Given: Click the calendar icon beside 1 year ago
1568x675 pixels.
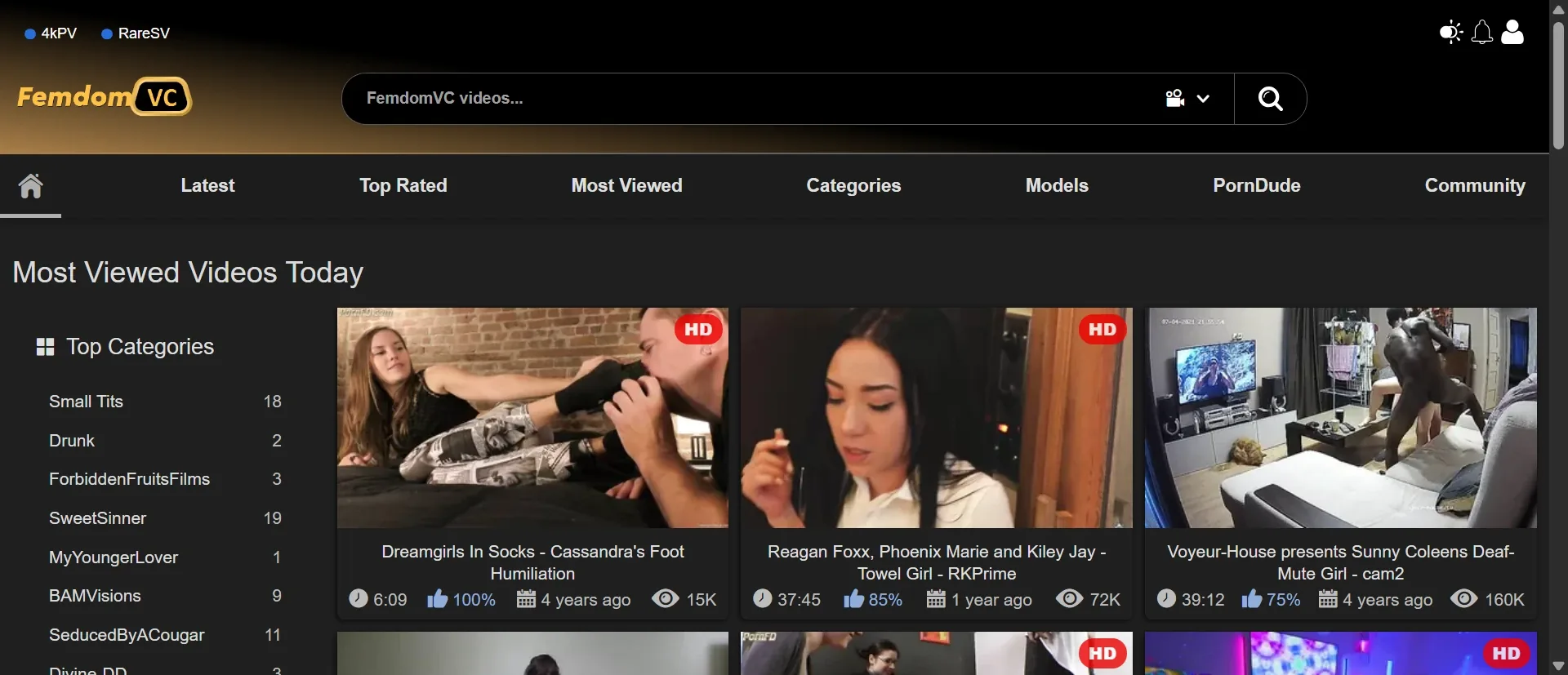Looking at the screenshot, I should click(x=936, y=599).
